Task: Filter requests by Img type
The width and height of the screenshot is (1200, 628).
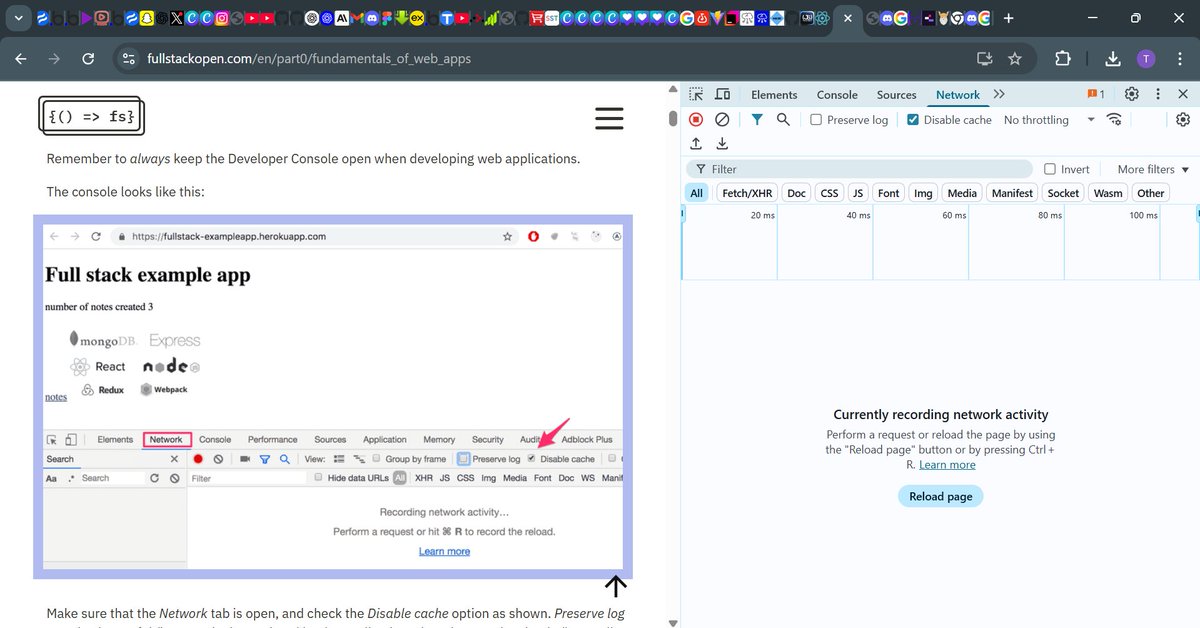Action: pyautogui.click(x=923, y=193)
